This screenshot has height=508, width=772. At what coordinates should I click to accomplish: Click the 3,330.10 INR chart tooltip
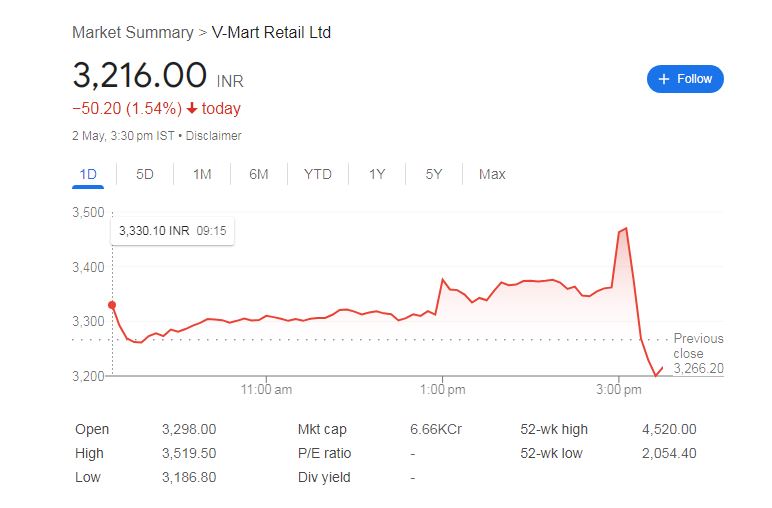coord(172,231)
